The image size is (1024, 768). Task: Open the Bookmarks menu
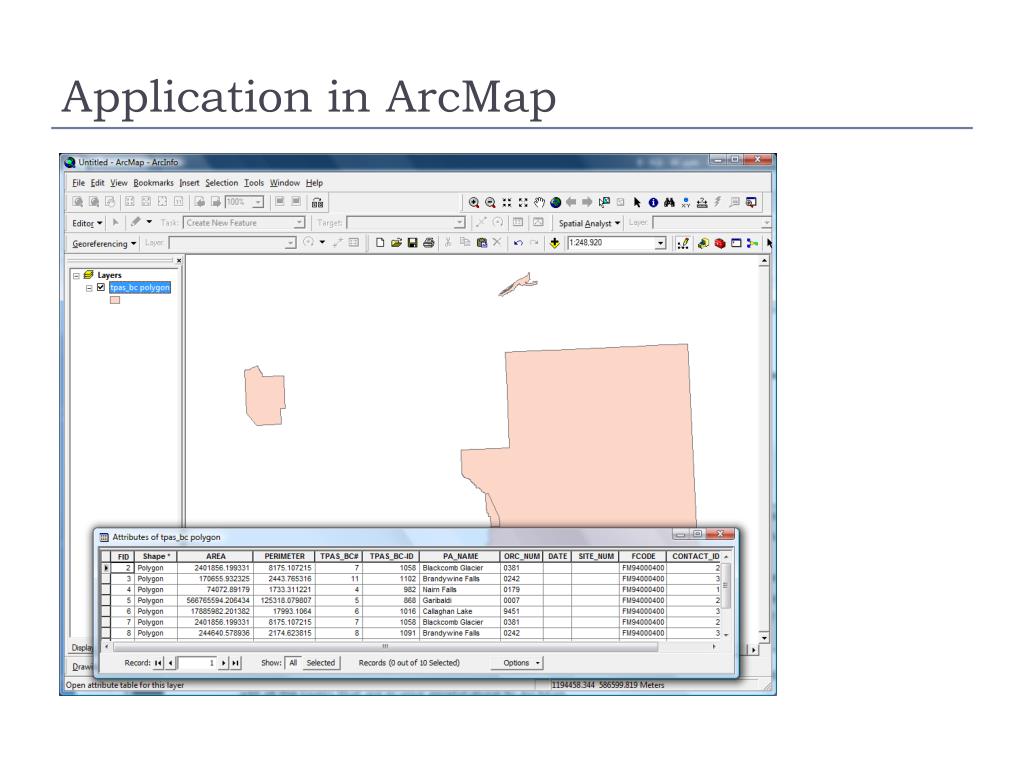153,183
